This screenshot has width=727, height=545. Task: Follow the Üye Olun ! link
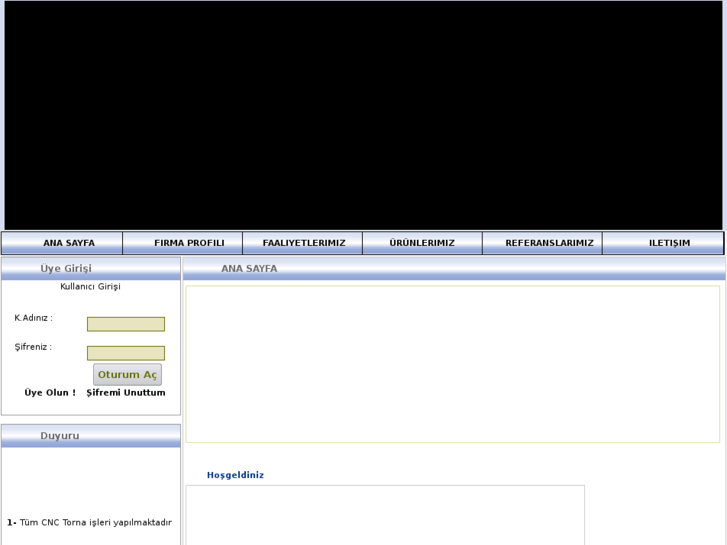(50, 393)
